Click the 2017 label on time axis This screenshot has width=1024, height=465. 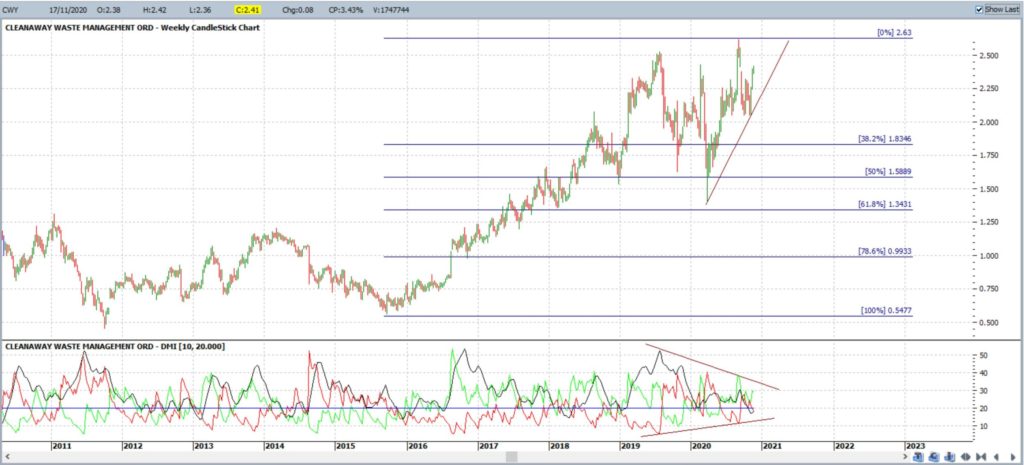(x=488, y=445)
